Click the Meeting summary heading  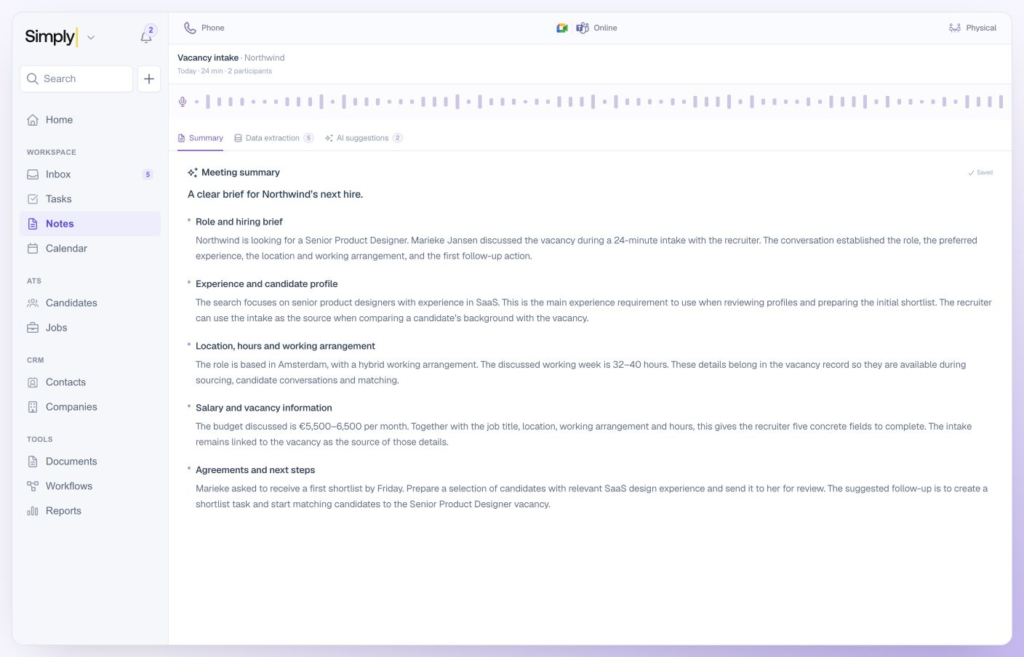[240, 172]
